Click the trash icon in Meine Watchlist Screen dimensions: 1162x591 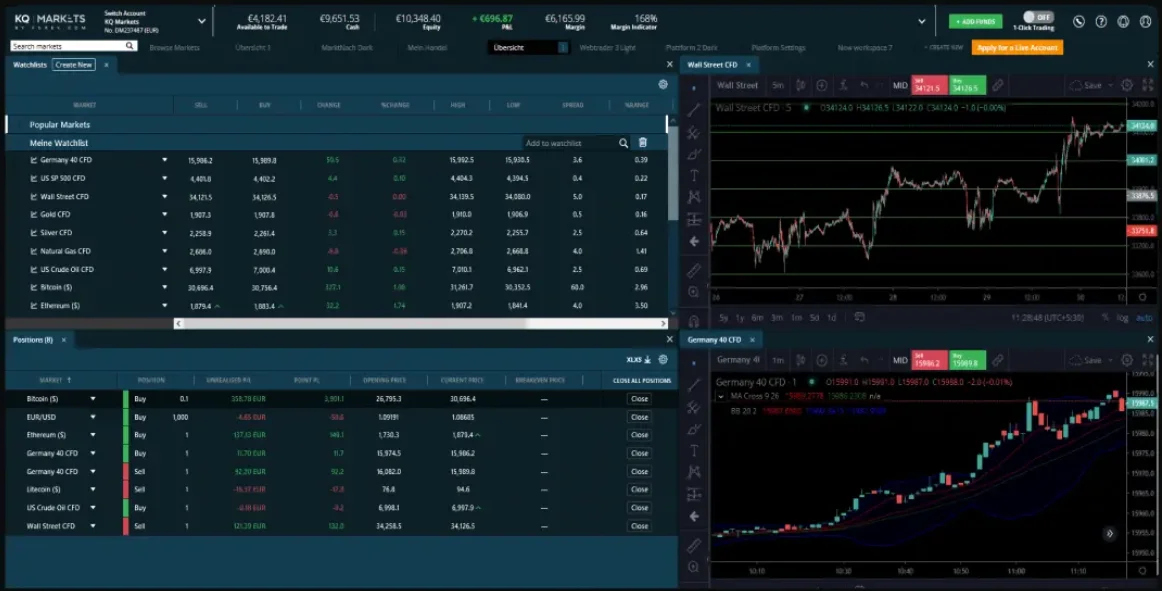(643, 143)
